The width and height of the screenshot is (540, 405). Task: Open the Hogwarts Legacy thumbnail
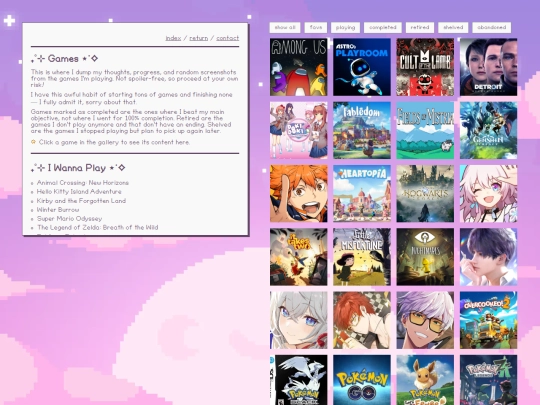(425, 194)
